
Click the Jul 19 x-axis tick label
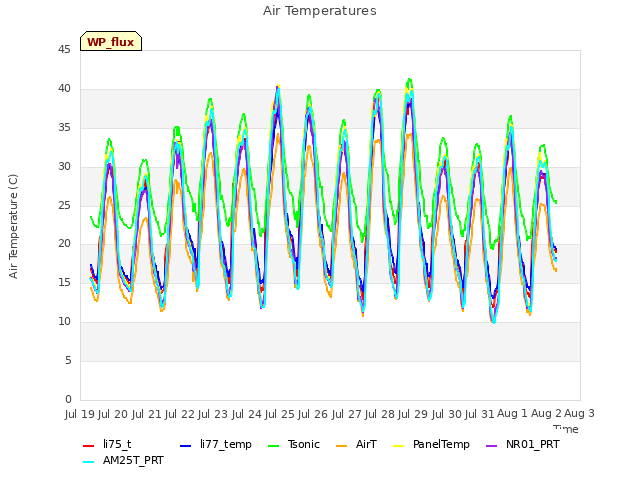80,414
